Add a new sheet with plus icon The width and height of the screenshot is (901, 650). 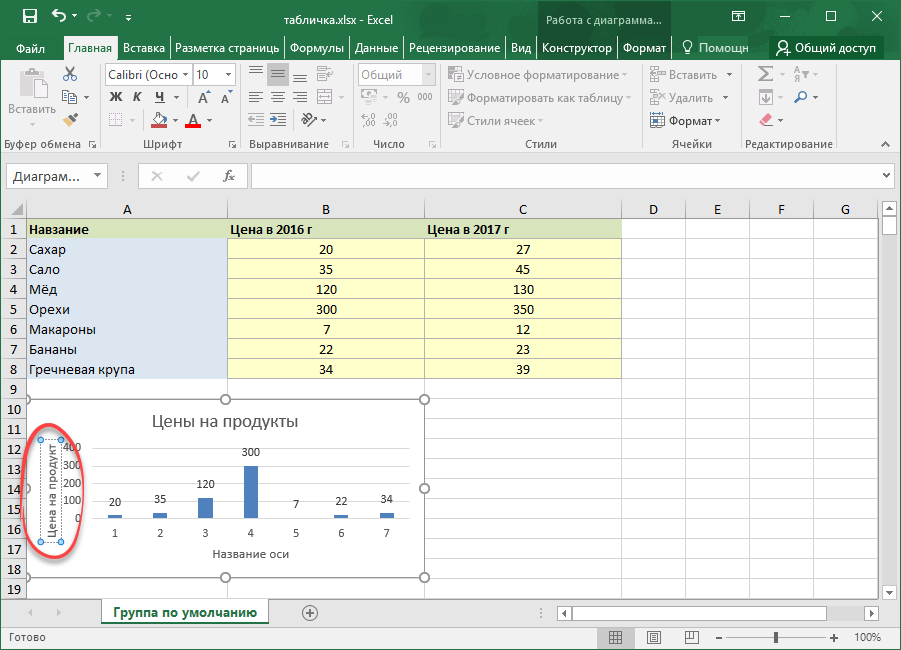coord(310,612)
